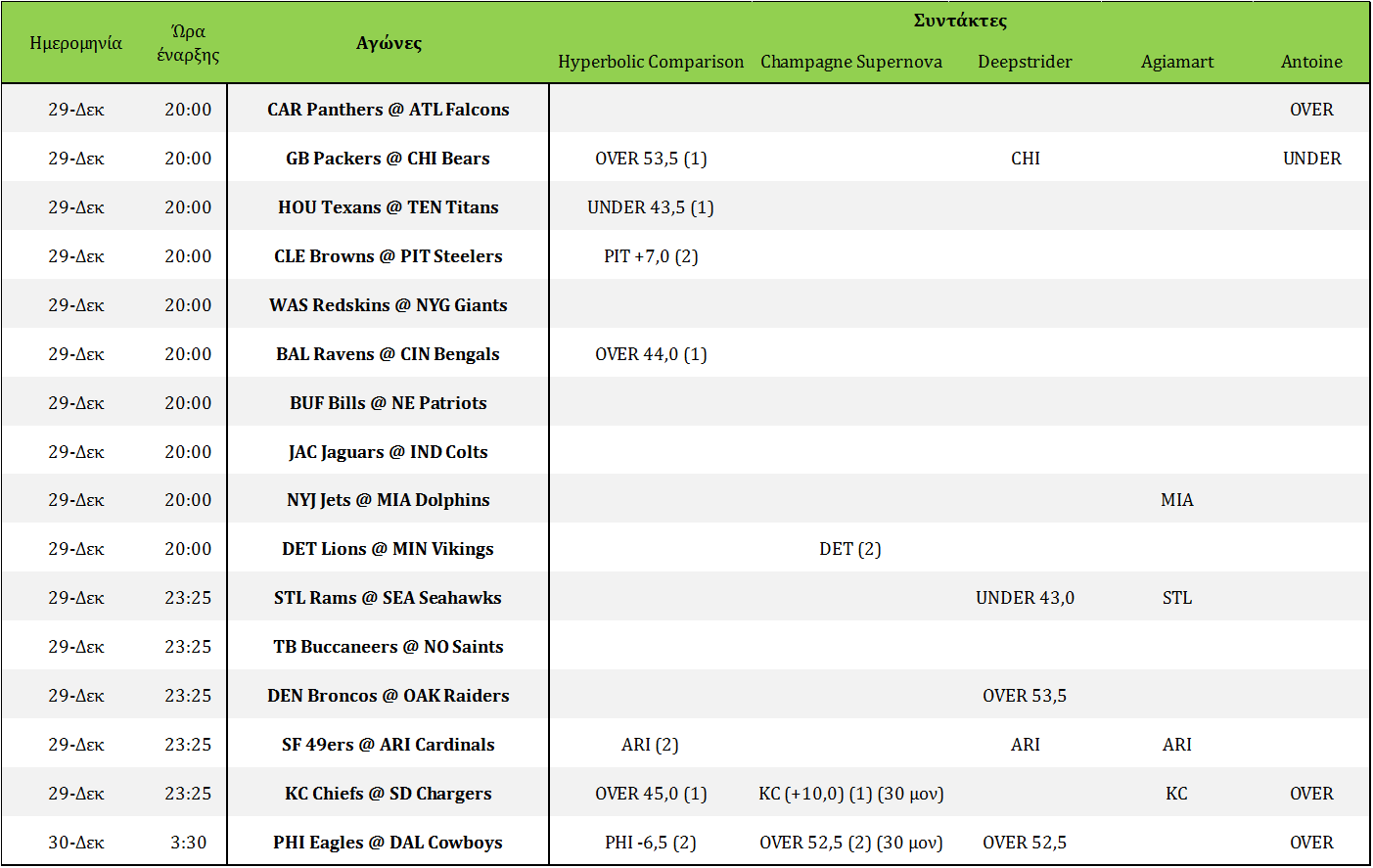The image size is (1373, 868).
Task: Click the CAR Panthers @ ATL Falcons game
Action: 389,110
